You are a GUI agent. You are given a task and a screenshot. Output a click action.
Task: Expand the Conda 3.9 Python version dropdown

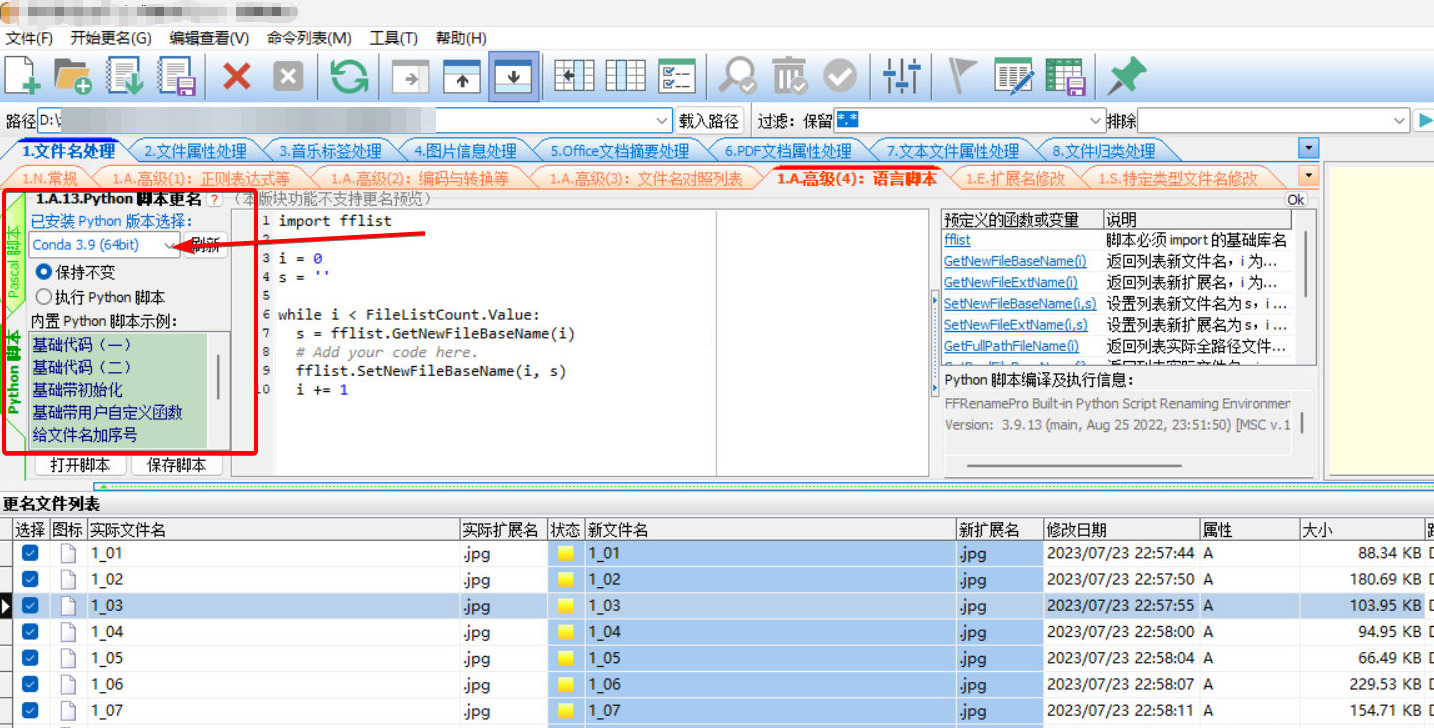(x=170, y=245)
